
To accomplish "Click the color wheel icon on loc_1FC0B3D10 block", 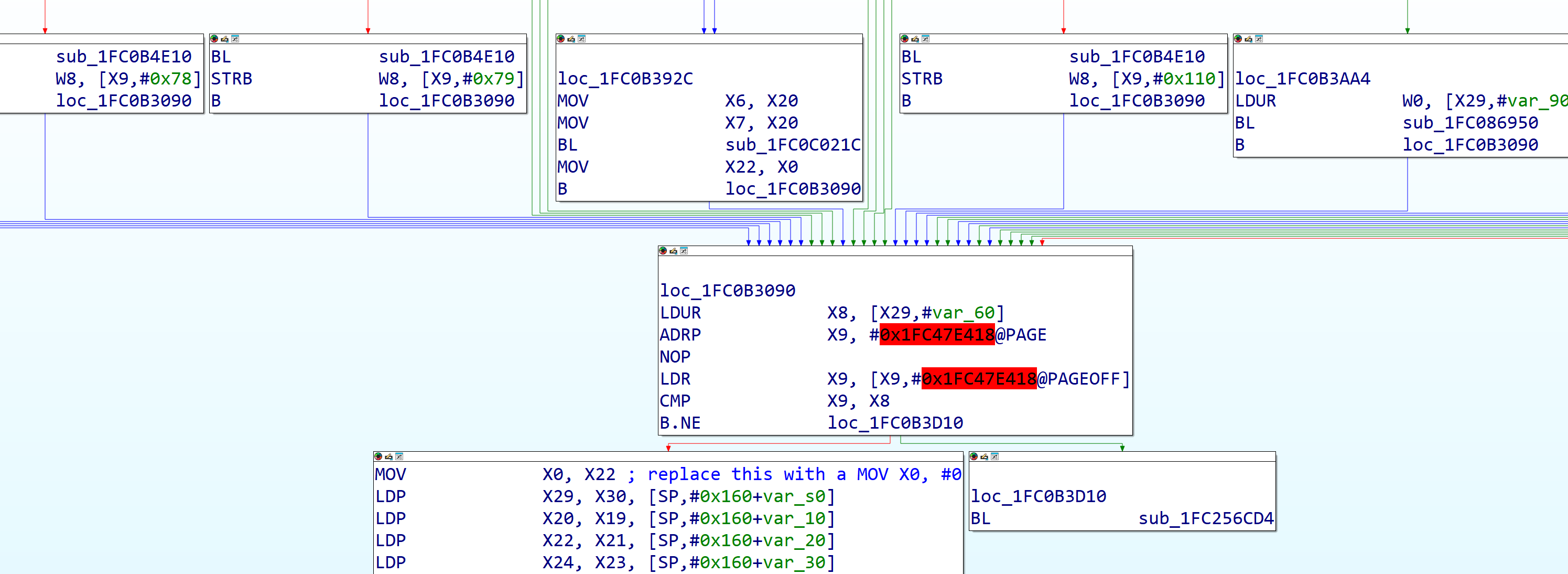I will click(x=974, y=456).
